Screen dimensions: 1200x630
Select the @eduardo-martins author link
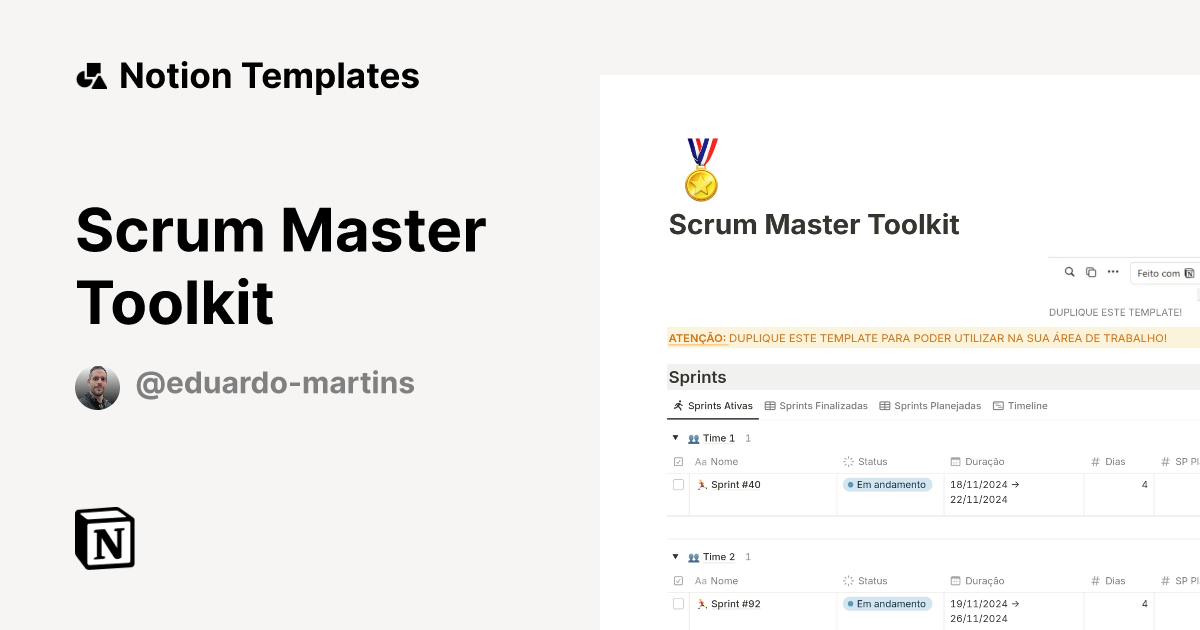pyautogui.click(x=275, y=383)
